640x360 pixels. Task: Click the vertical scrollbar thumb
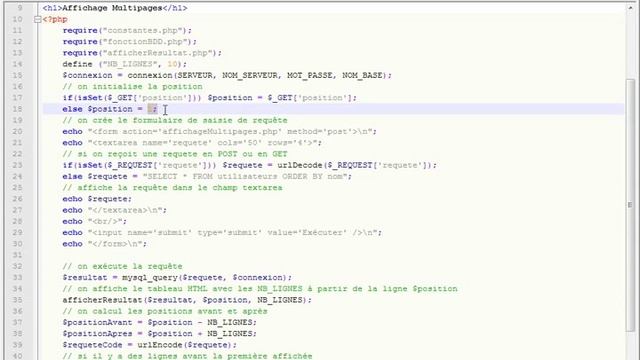[x=630, y=205]
